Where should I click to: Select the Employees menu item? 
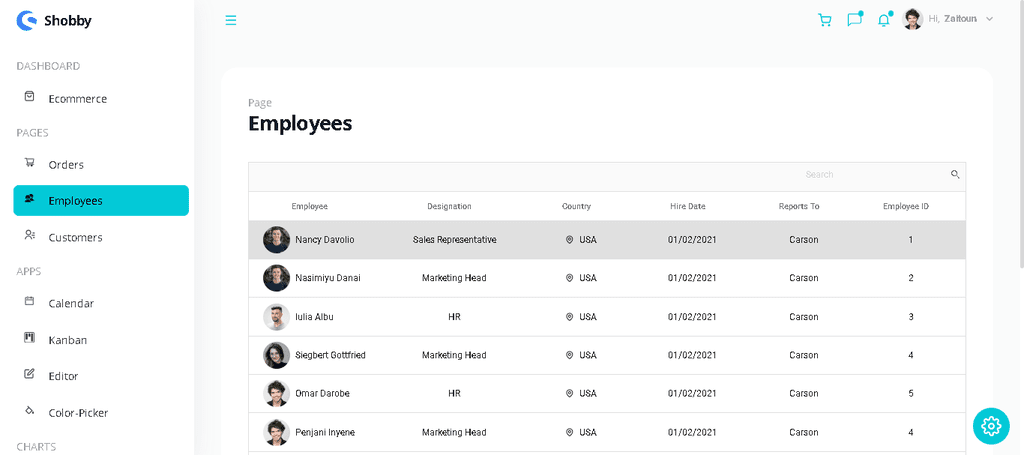101,200
